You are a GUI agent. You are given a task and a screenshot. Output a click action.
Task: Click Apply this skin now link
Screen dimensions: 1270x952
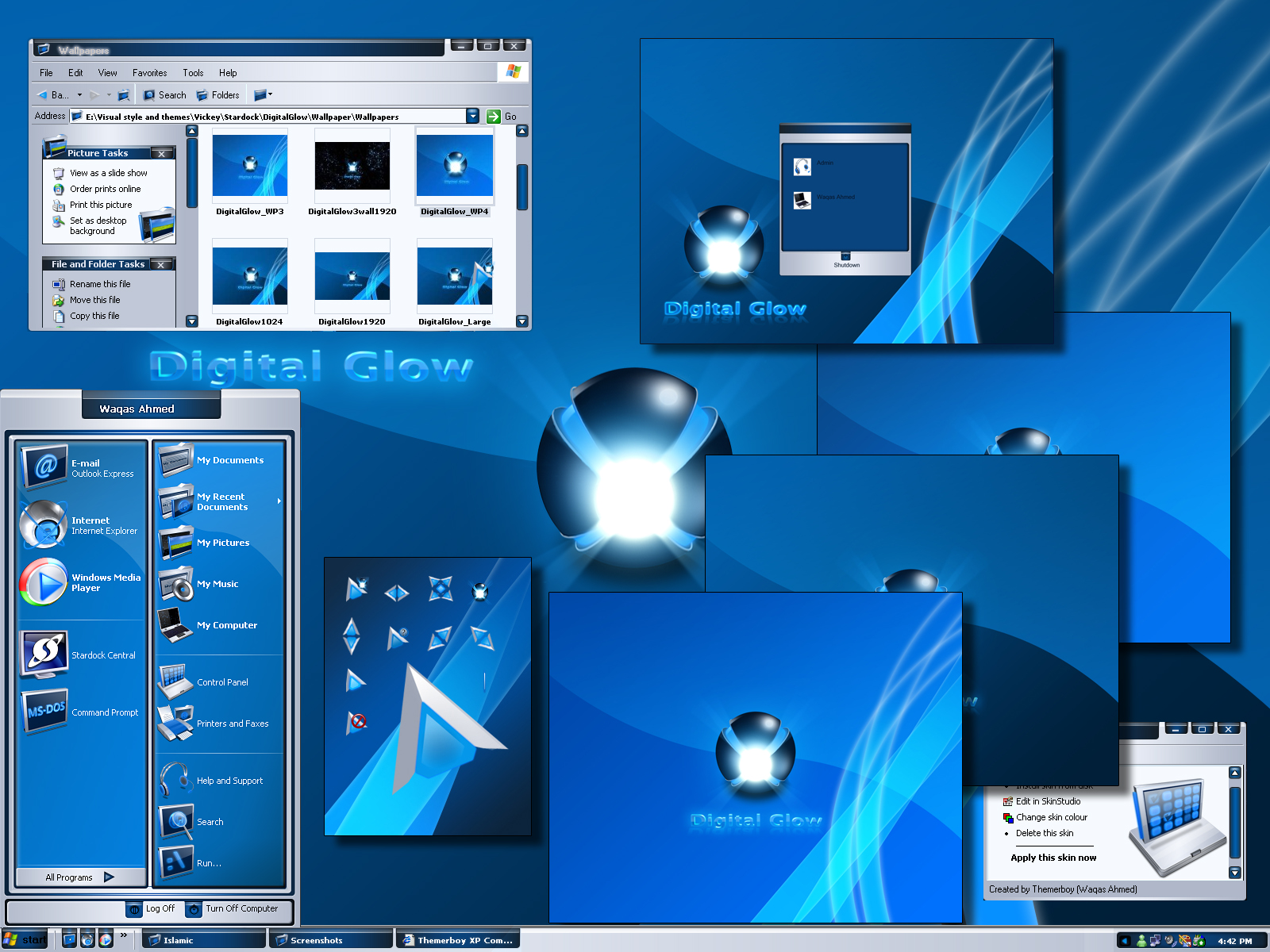coord(1053,858)
